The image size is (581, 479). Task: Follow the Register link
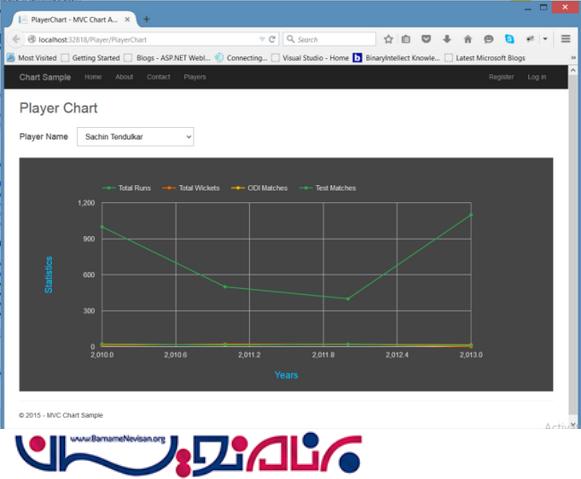coord(501,77)
